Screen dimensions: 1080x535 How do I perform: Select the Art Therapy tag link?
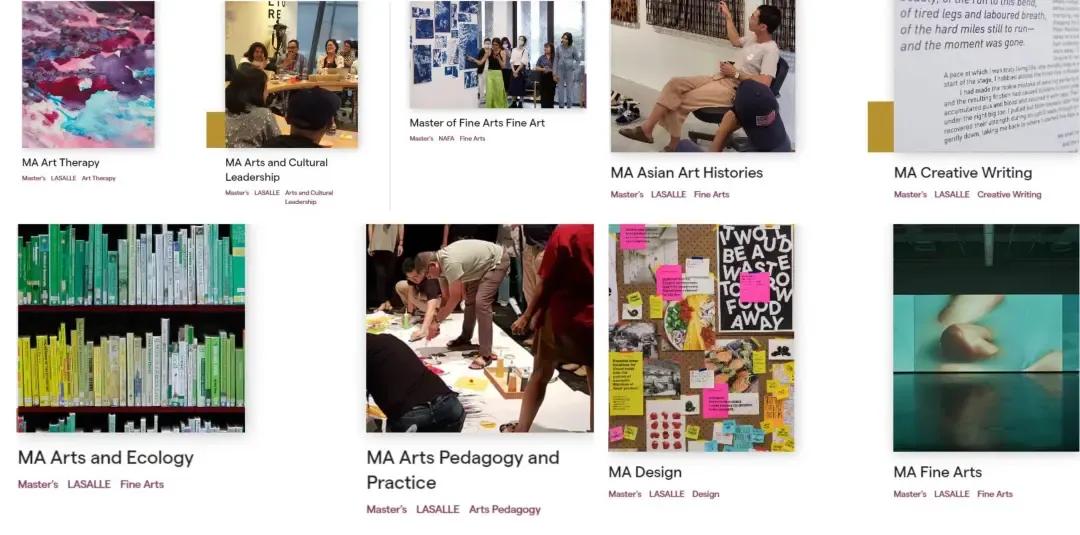click(98, 178)
